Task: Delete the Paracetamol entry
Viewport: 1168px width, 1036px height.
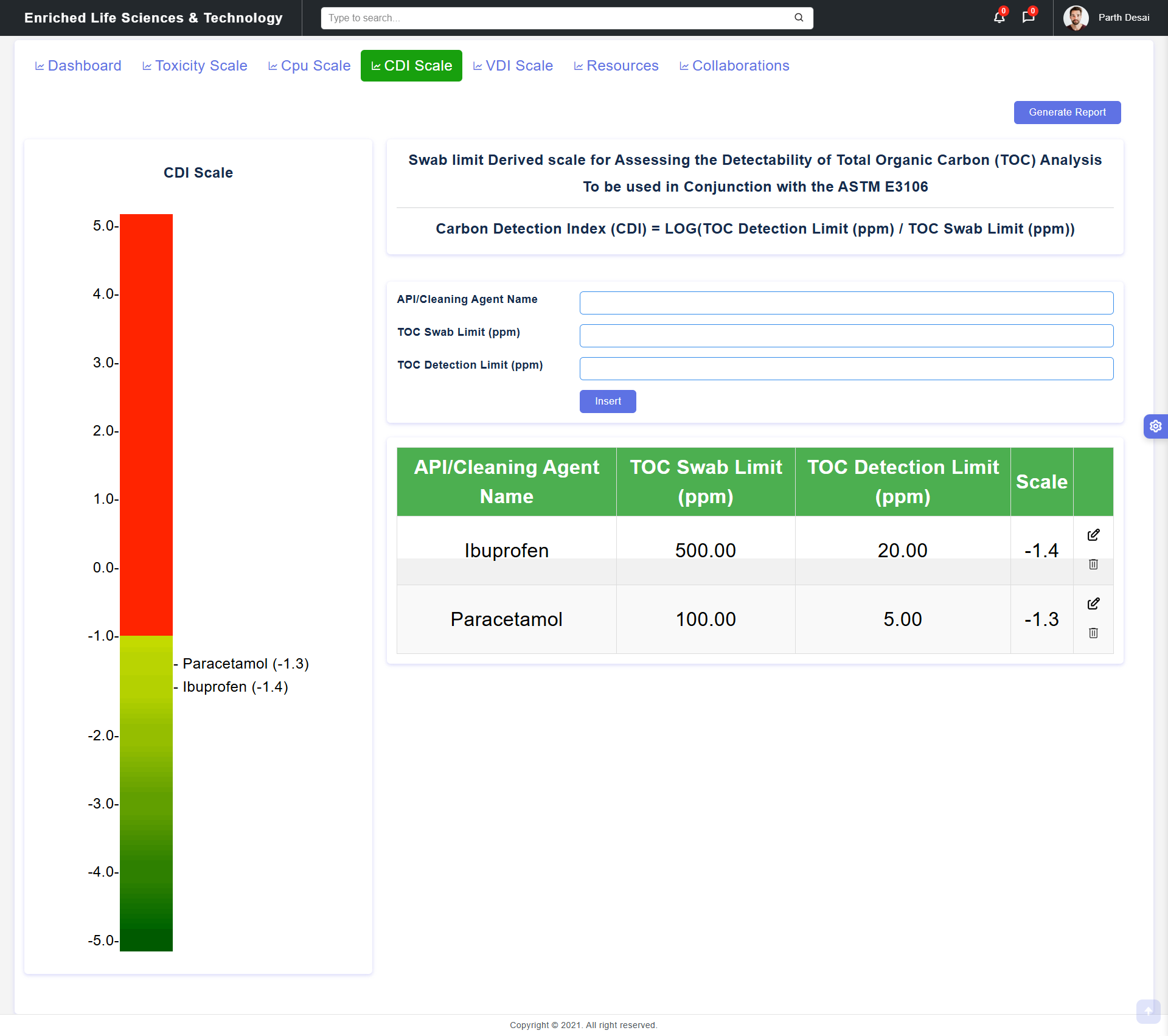Action: (x=1093, y=633)
